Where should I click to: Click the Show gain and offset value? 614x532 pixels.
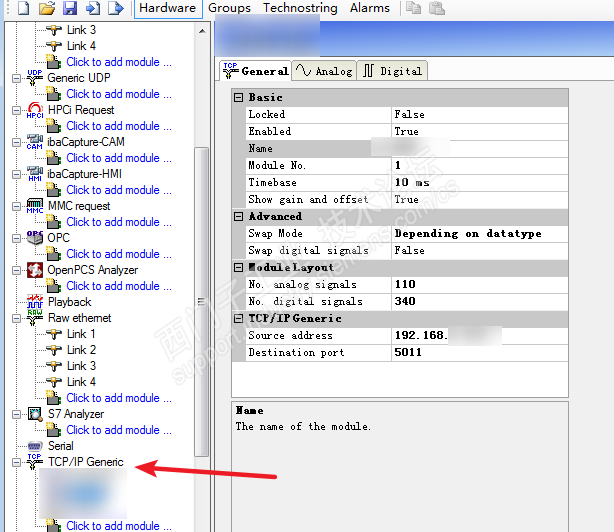click(480, 200)
